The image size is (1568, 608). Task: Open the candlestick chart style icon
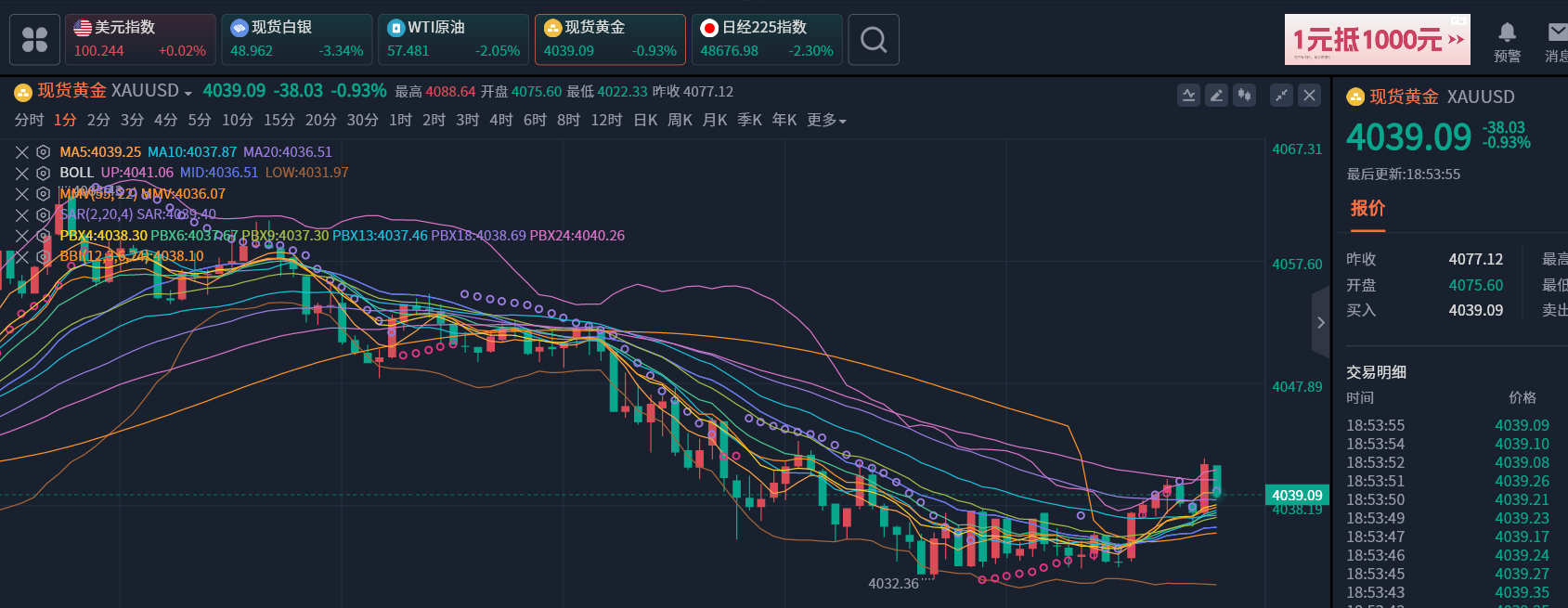(x=1244, y=95)
